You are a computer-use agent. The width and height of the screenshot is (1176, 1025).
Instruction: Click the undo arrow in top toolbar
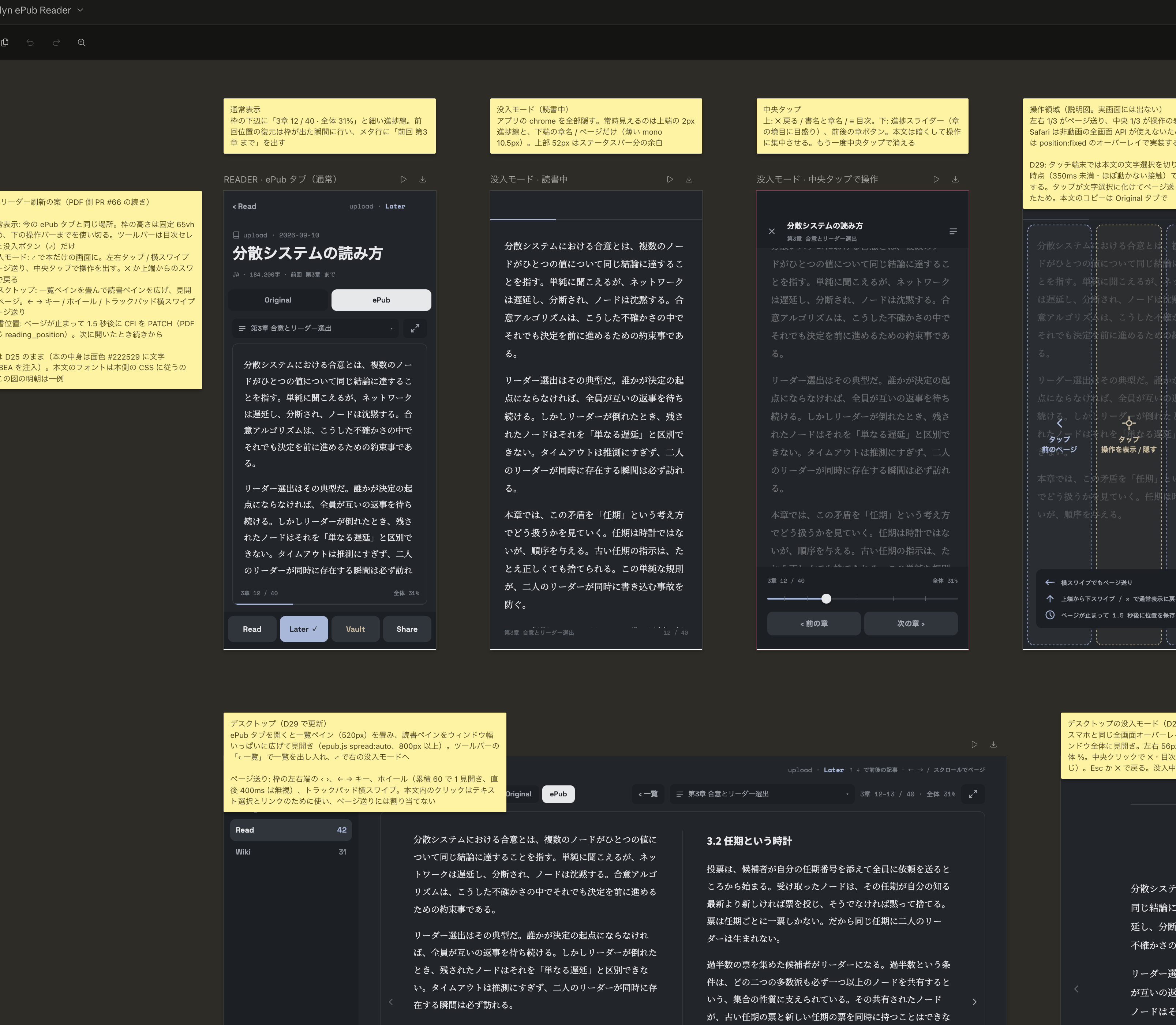(30, 42)
